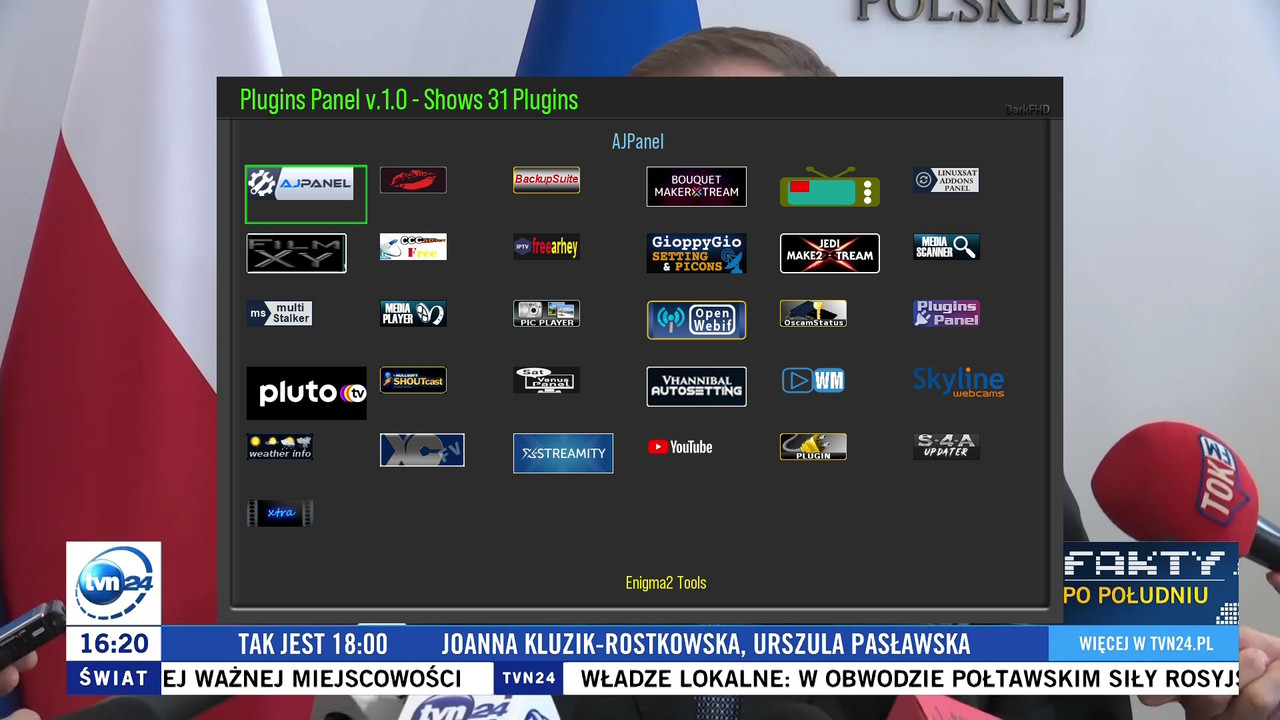Open the Plugins Panel icon
Viewport: 1280px width, 720px height.
click(946, 314)
